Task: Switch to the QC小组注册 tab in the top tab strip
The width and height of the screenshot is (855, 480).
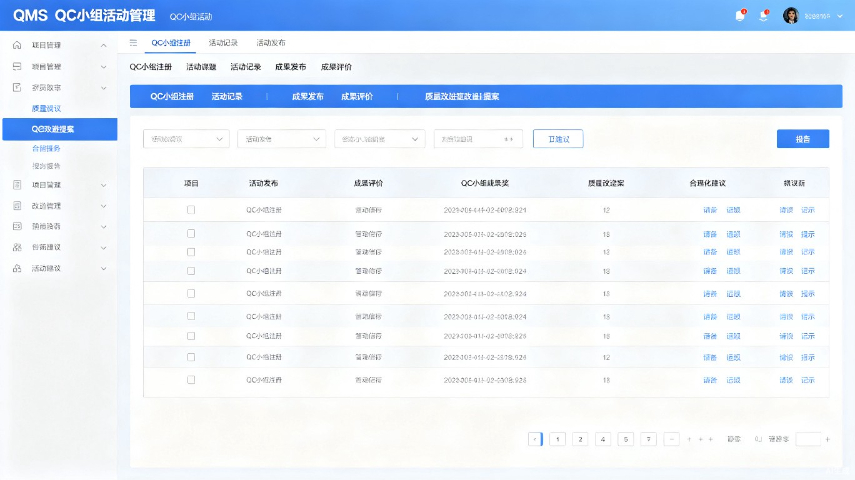Action: 171,43
